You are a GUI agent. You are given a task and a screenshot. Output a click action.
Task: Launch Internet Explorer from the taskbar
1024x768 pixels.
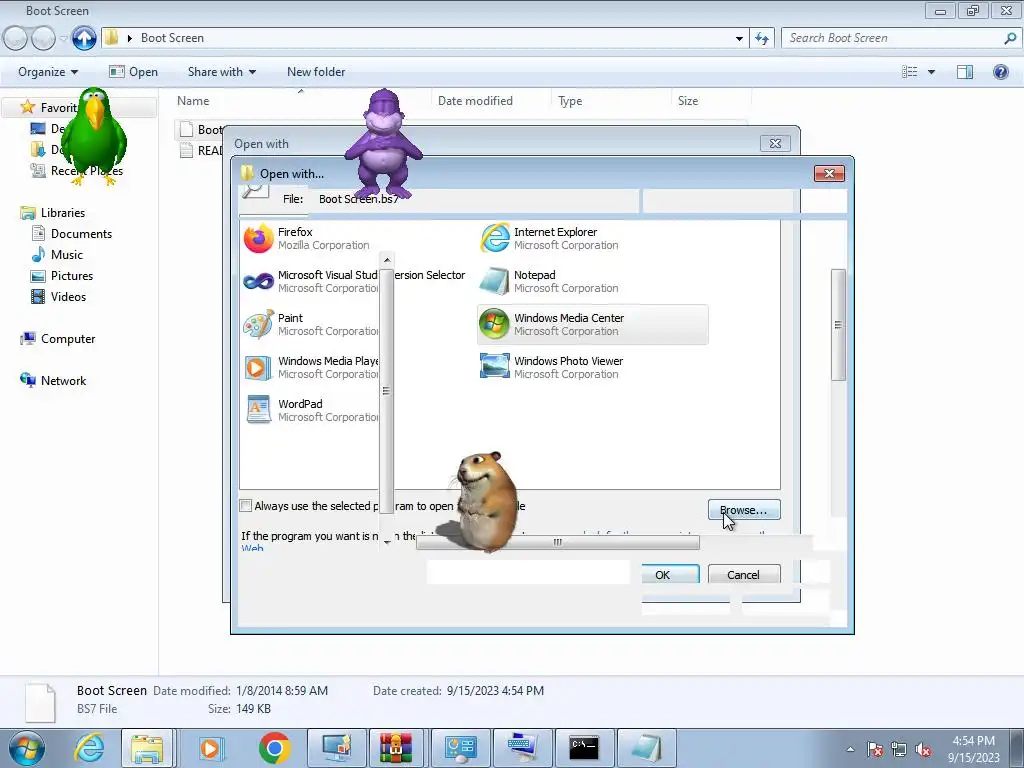point(89,748)
